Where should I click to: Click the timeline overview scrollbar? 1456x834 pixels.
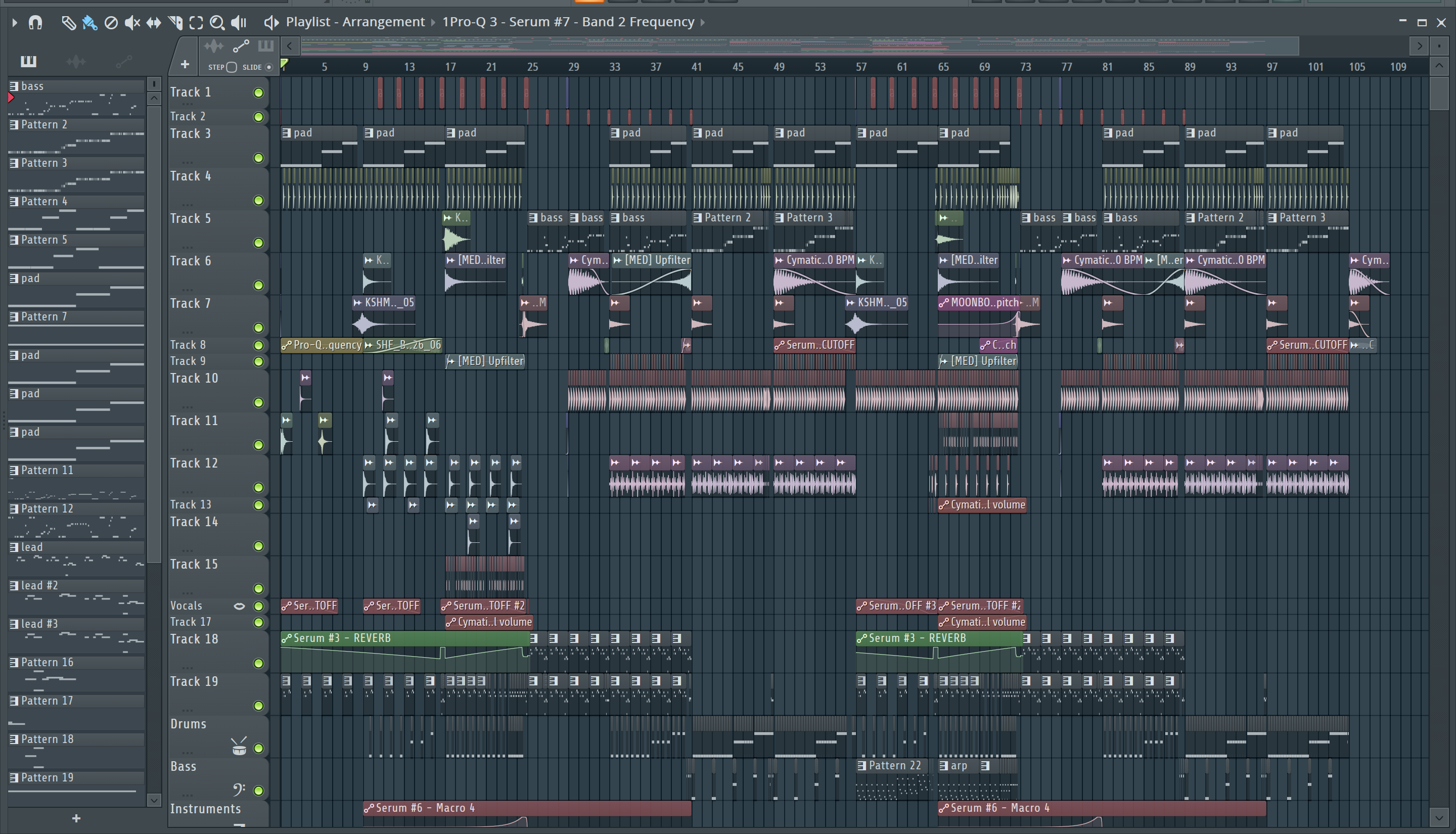(x=800, y=46)
